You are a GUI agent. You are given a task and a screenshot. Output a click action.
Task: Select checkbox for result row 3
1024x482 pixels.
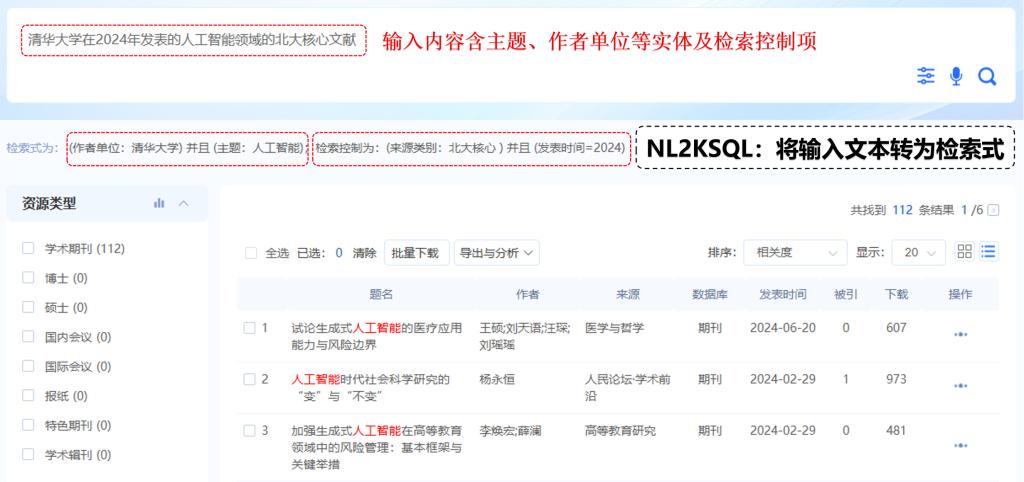[249, 430]
